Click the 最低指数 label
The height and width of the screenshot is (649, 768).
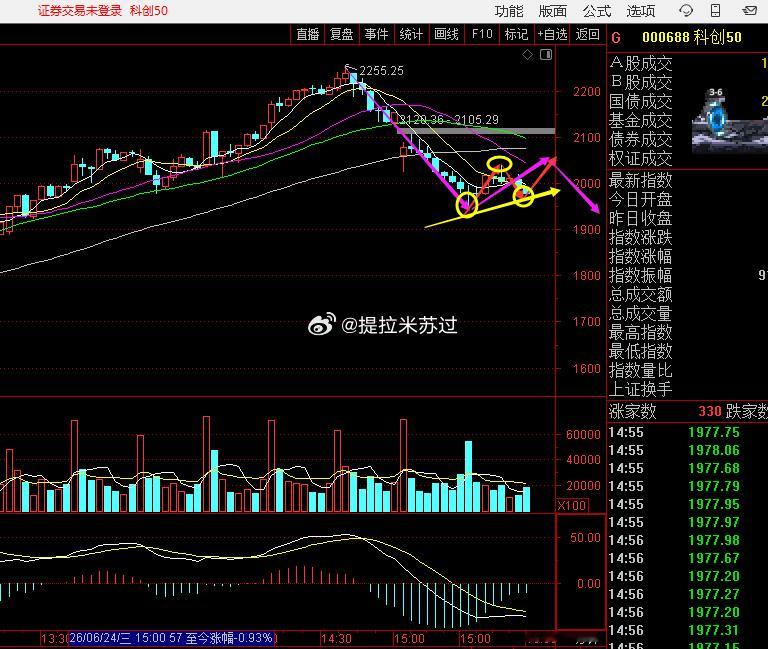tap(641, 351)
